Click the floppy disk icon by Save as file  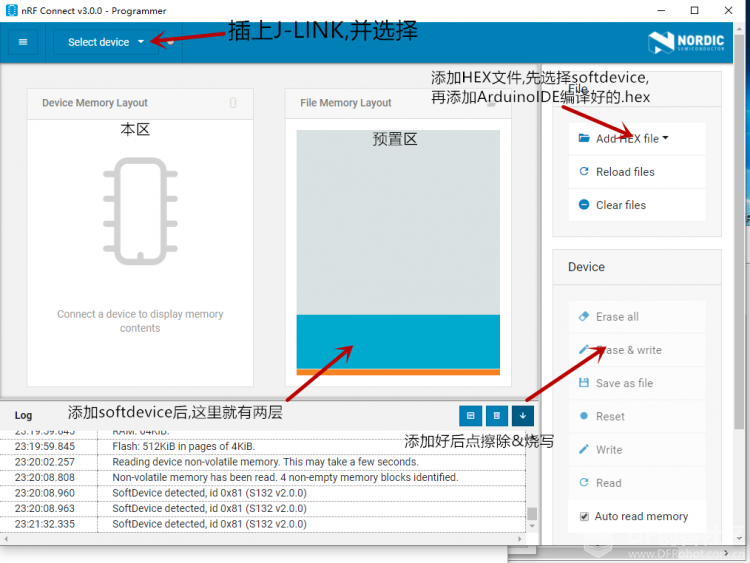coord(584,383)
